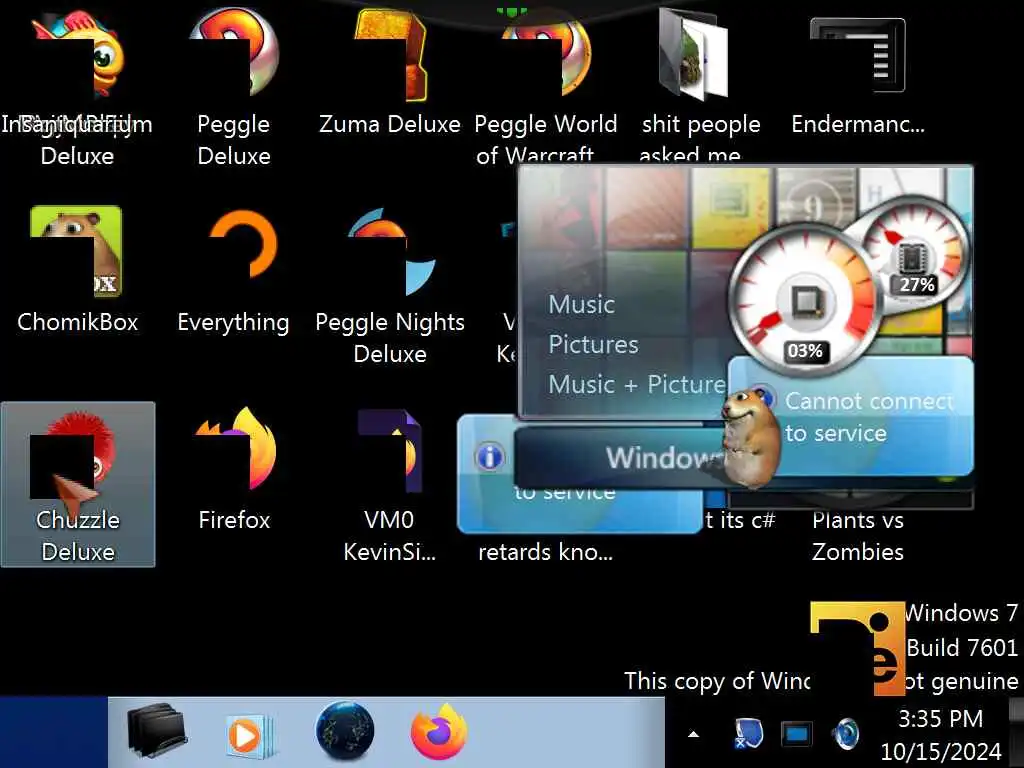The image size is (1024, 768).
Task: Click the monitor icon in the system tray
Action: 797,733
